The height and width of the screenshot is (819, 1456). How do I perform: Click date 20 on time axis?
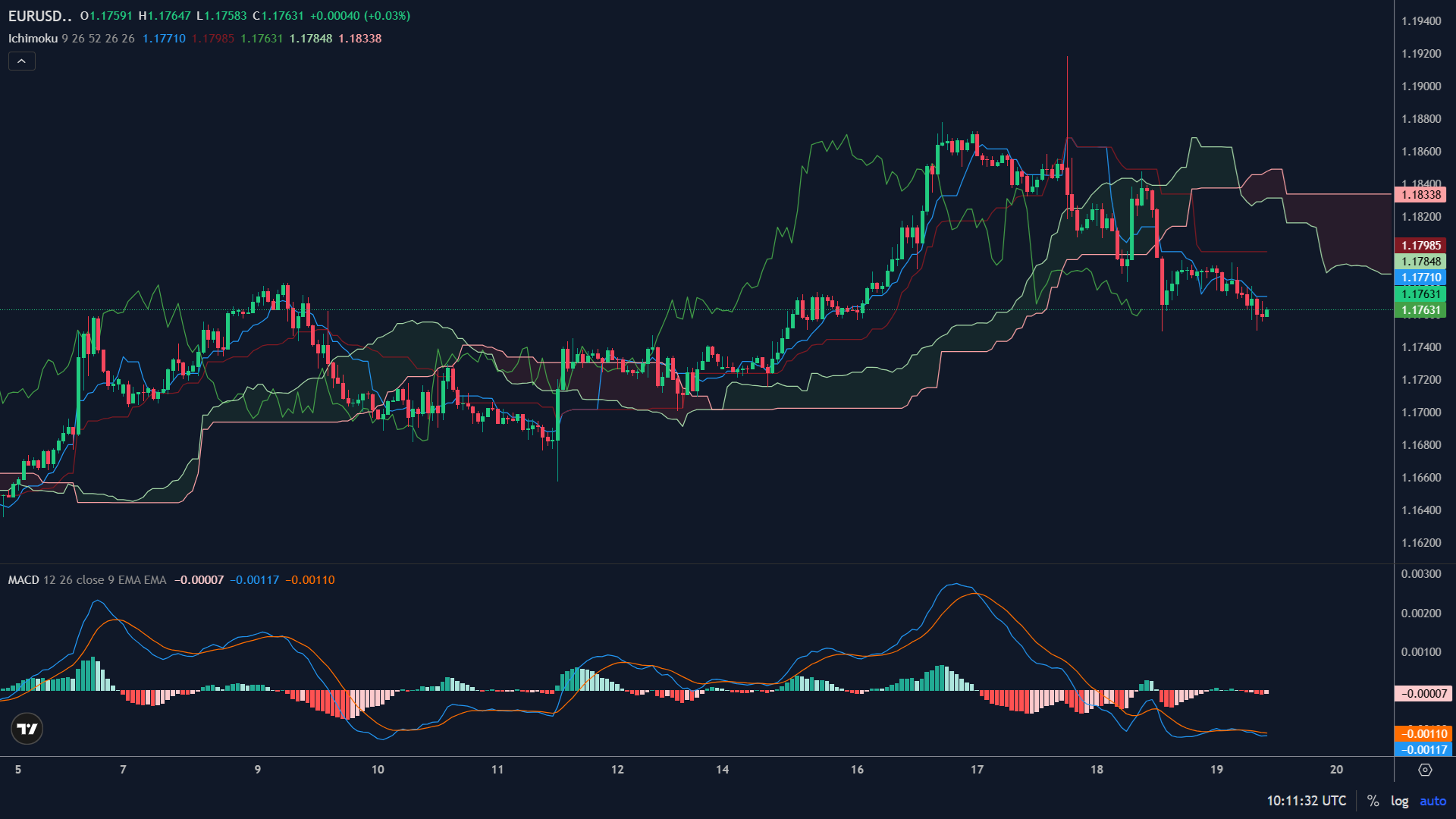(1336, 770)
